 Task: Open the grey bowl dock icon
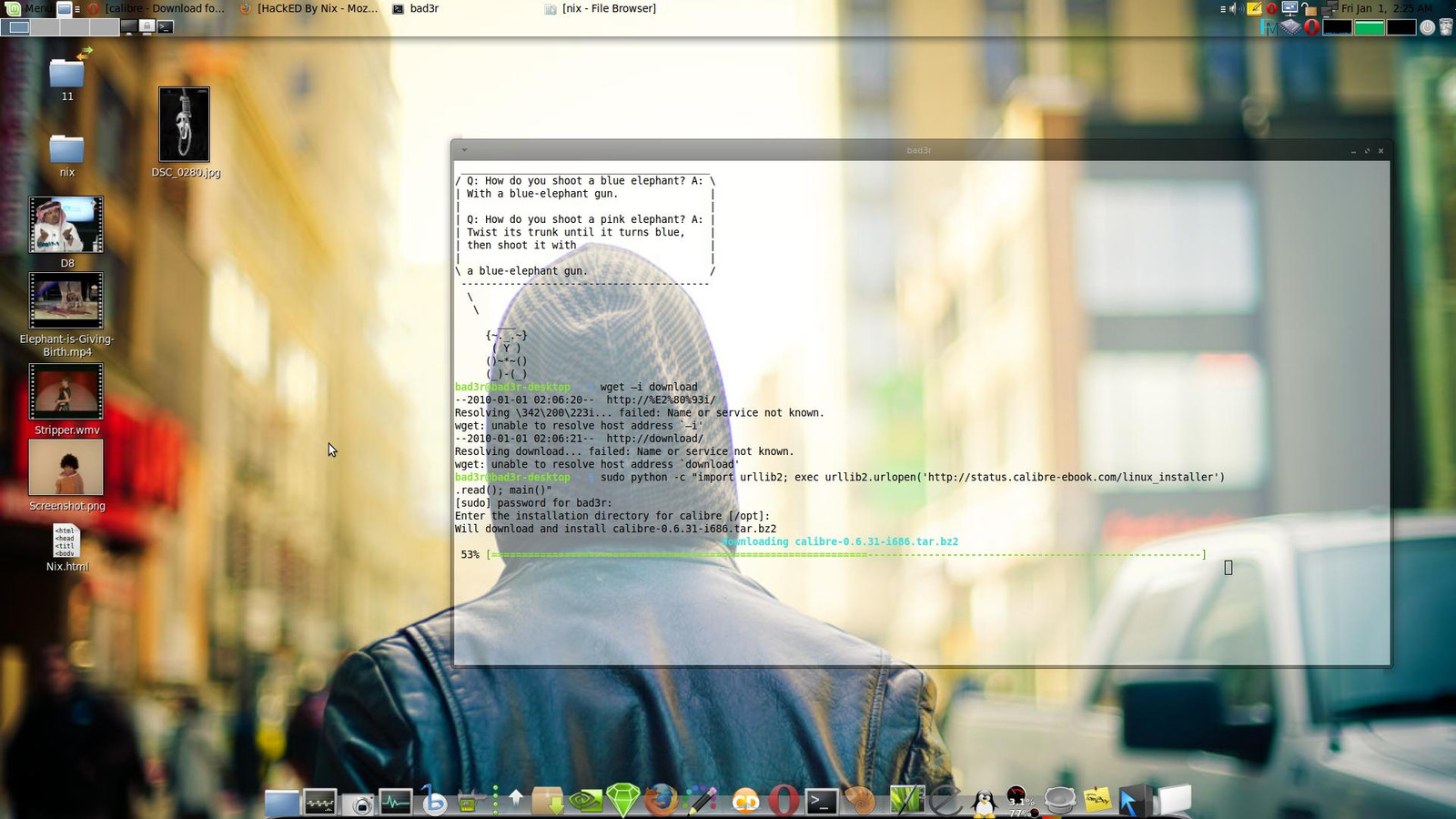(x=1060, y=801)
